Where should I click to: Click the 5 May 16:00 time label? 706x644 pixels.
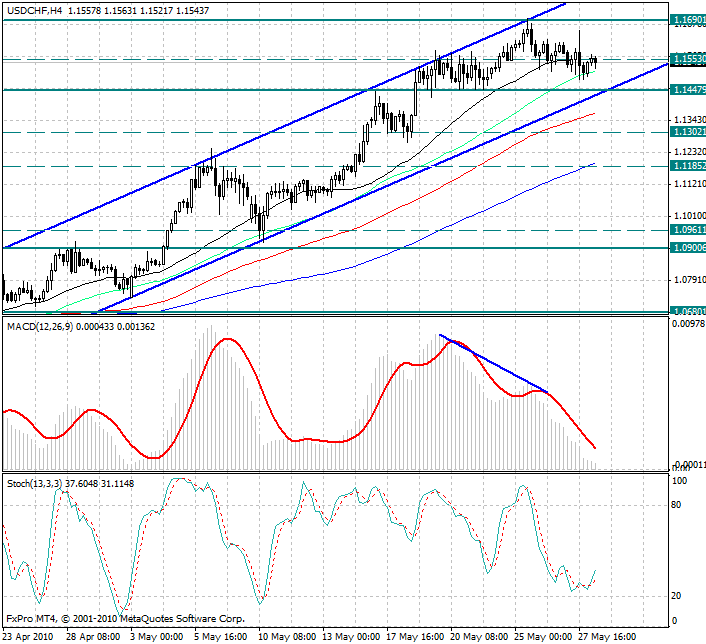pos(221,637)
